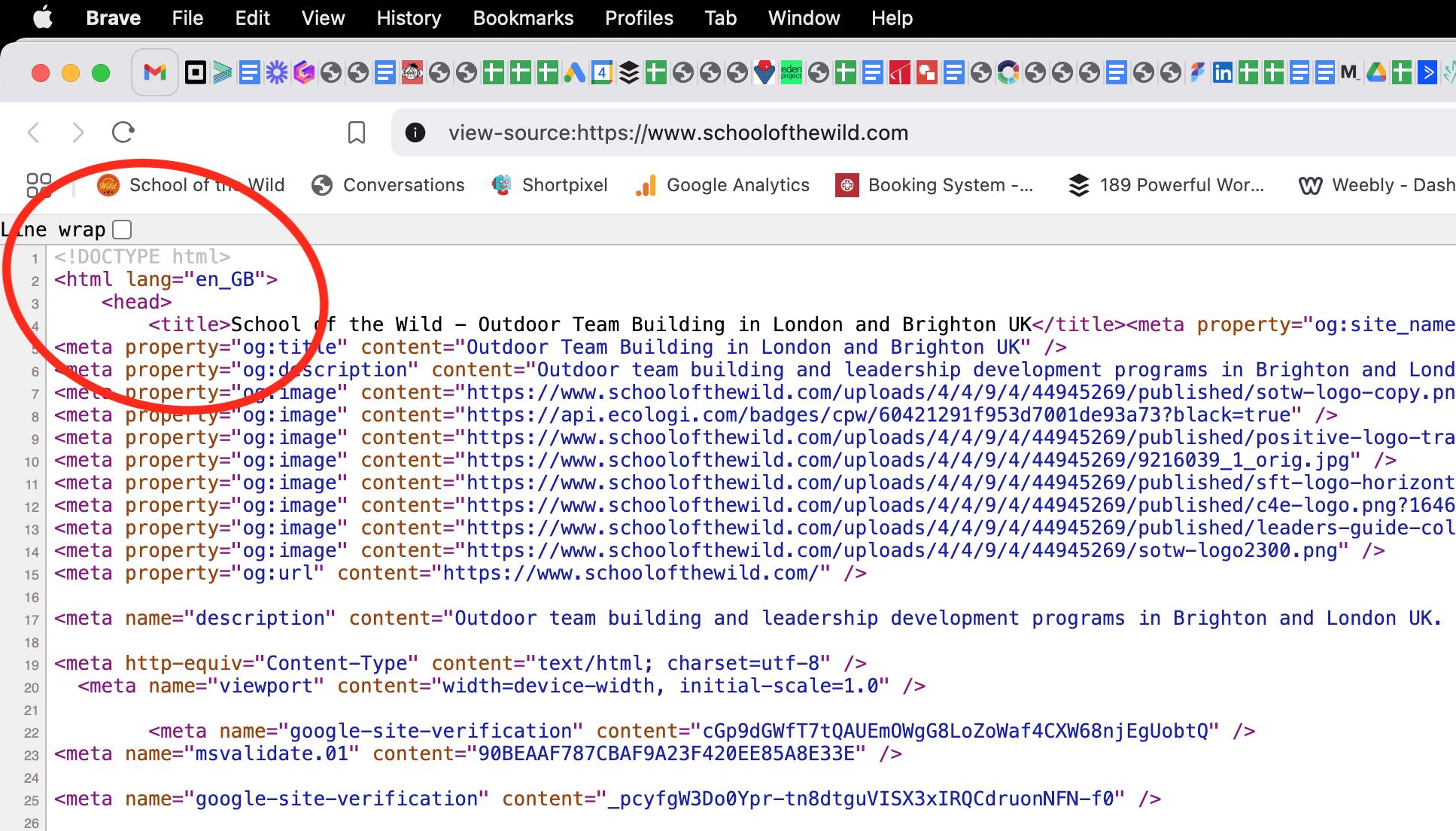Image resolution: width=1456 pixels, height=831 pixels.
Task: Click the msvalidate.01 meta line 23
Action: pyautogui.click(x=478, y=753)
